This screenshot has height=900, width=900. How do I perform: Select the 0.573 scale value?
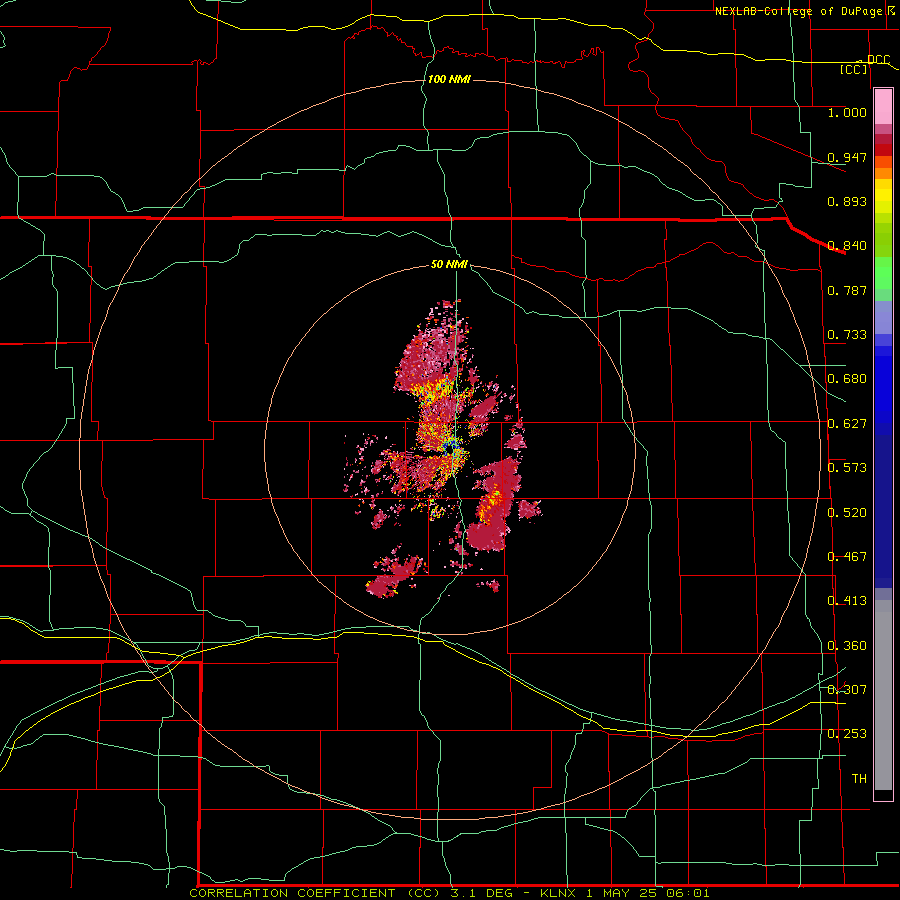847,468
